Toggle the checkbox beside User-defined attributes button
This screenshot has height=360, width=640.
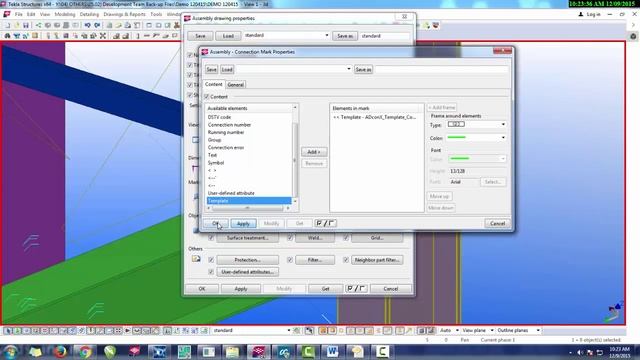click(x=211, y=272)
